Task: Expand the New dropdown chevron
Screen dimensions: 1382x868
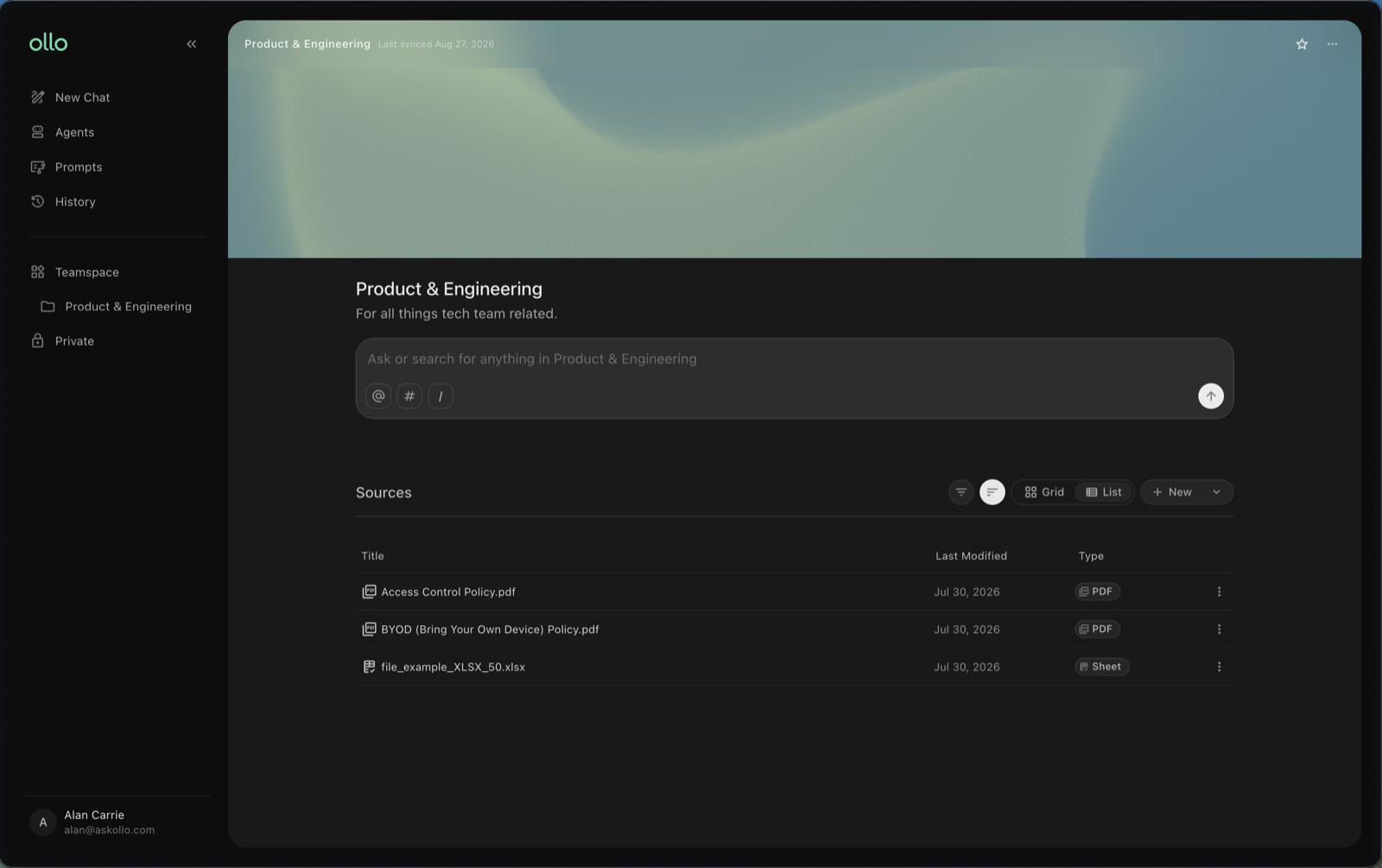Action: [x=1216, y=492]
